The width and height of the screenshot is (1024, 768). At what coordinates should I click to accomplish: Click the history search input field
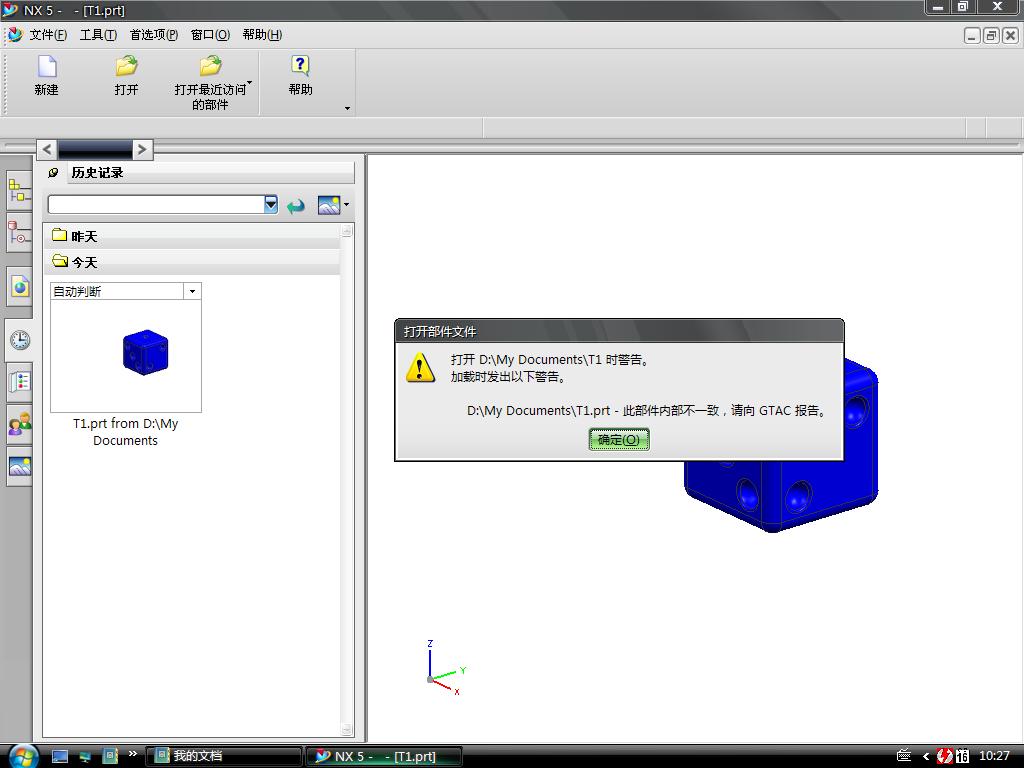click(x=156, y=204)
